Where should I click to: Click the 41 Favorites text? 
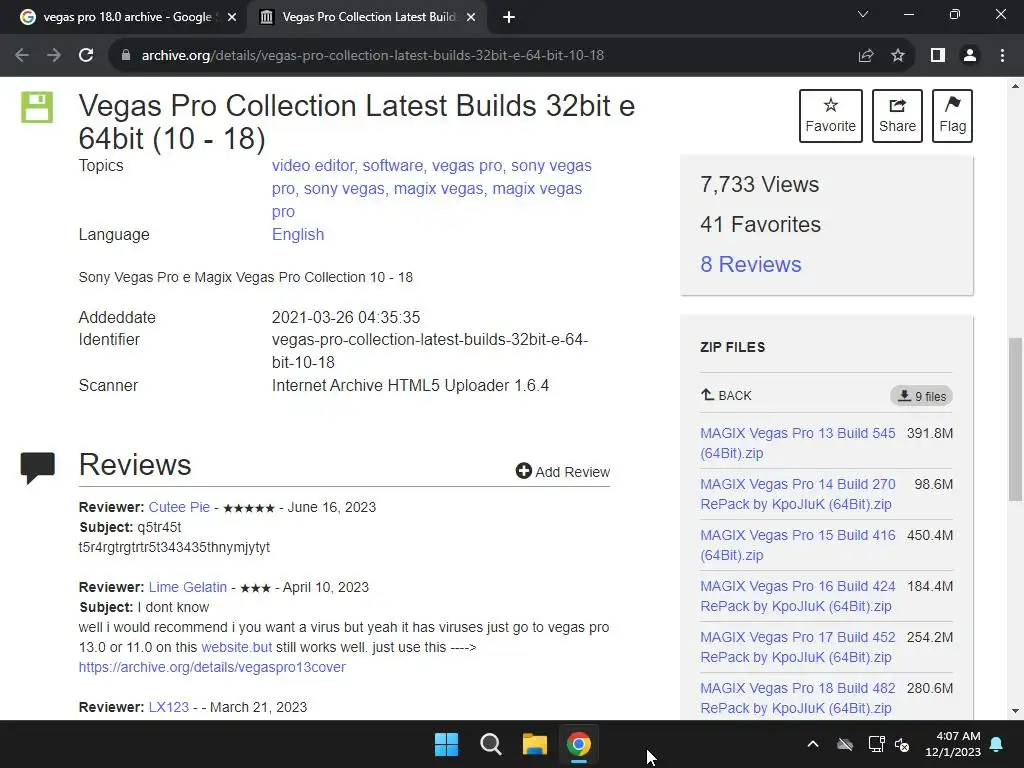pos(760,225)
